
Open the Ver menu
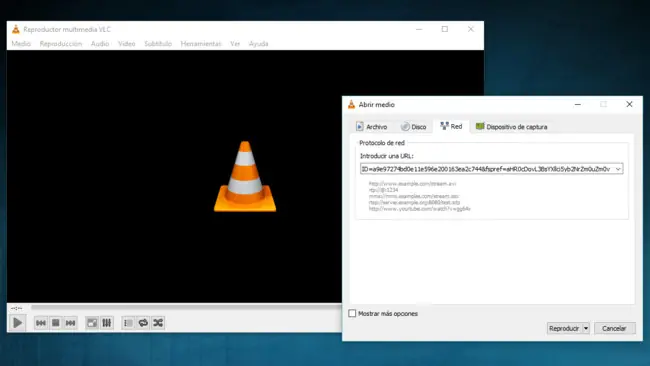click(235, 44)
